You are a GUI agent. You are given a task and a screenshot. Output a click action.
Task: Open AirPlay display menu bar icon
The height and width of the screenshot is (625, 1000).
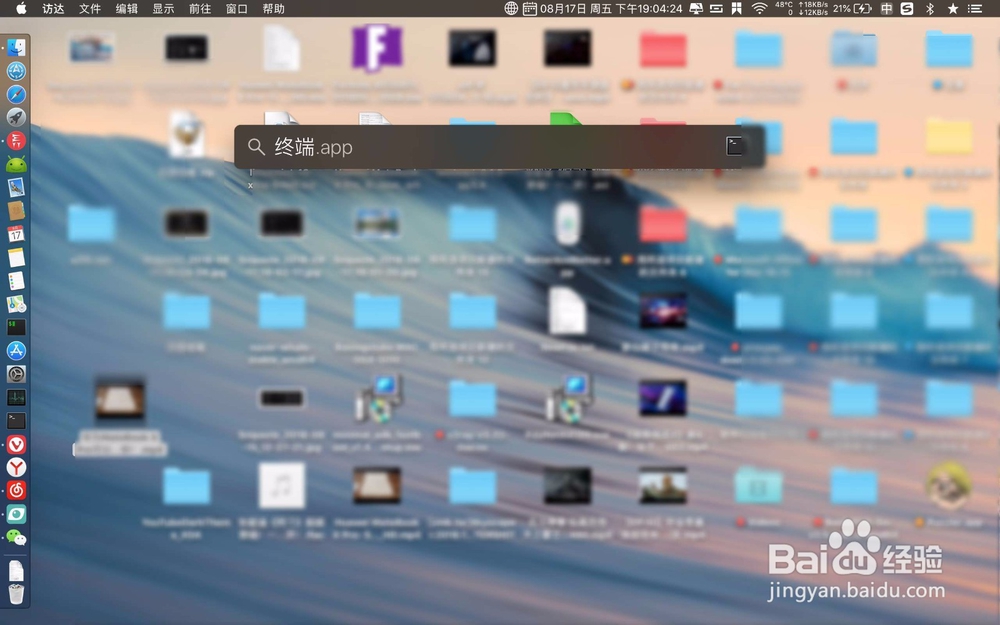pos(696,8)
